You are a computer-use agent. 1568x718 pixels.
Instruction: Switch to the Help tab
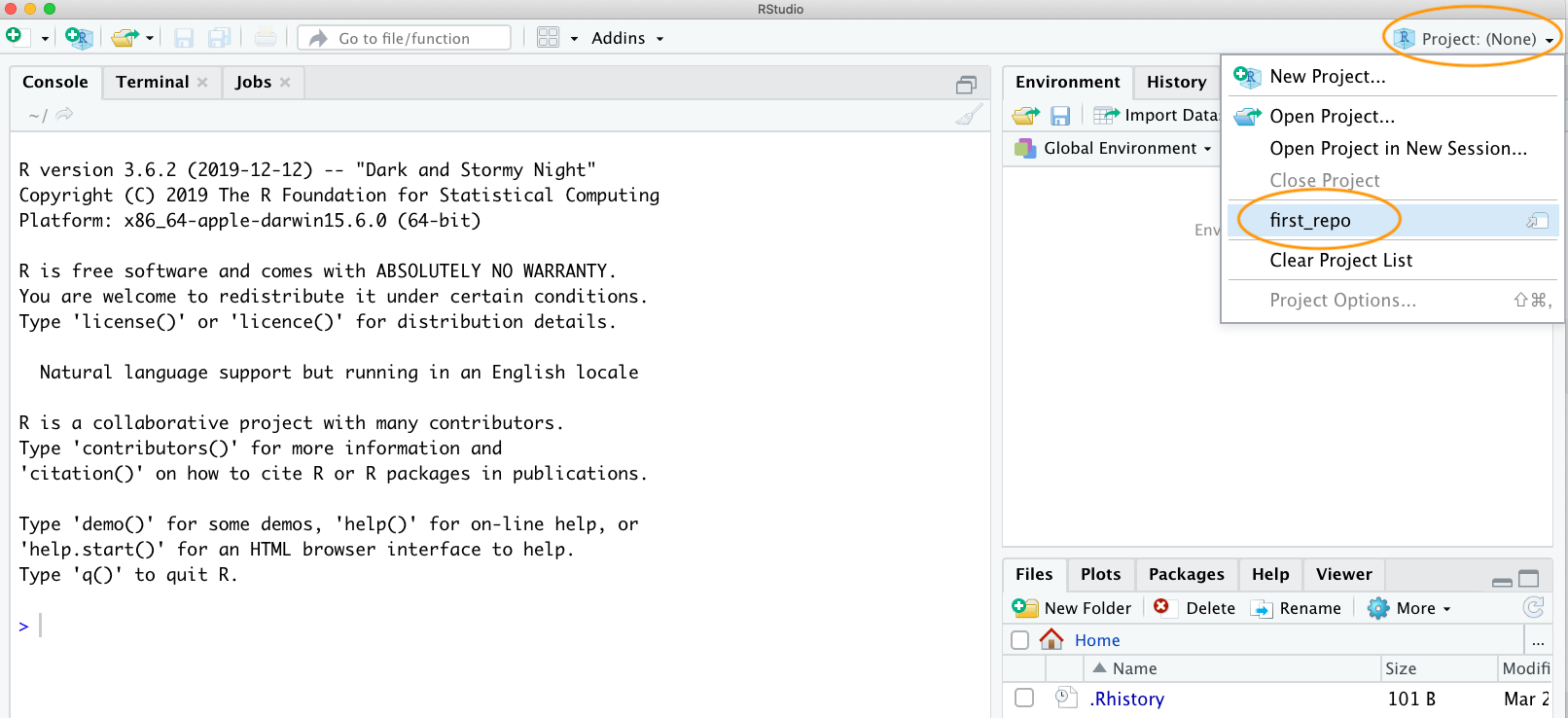(x=1270, y=574)
